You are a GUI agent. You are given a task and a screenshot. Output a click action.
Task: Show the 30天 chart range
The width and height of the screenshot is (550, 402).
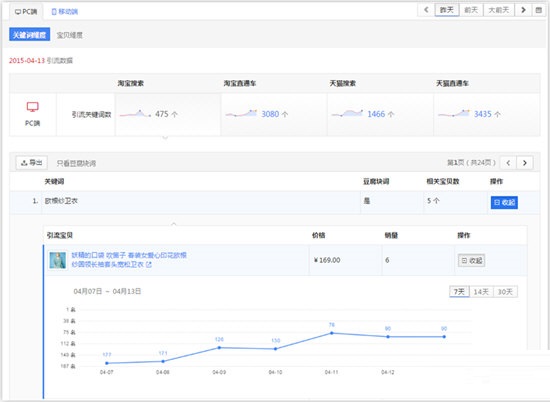click(505, 292)
